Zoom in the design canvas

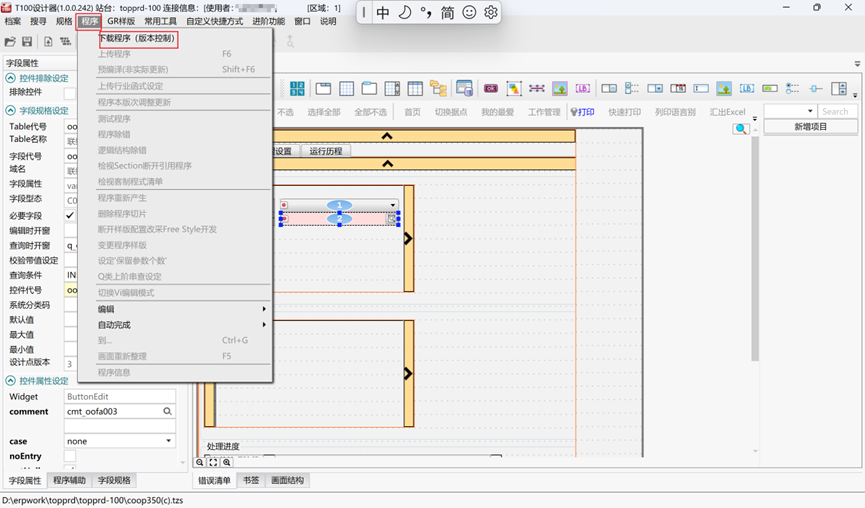(226, 463)
